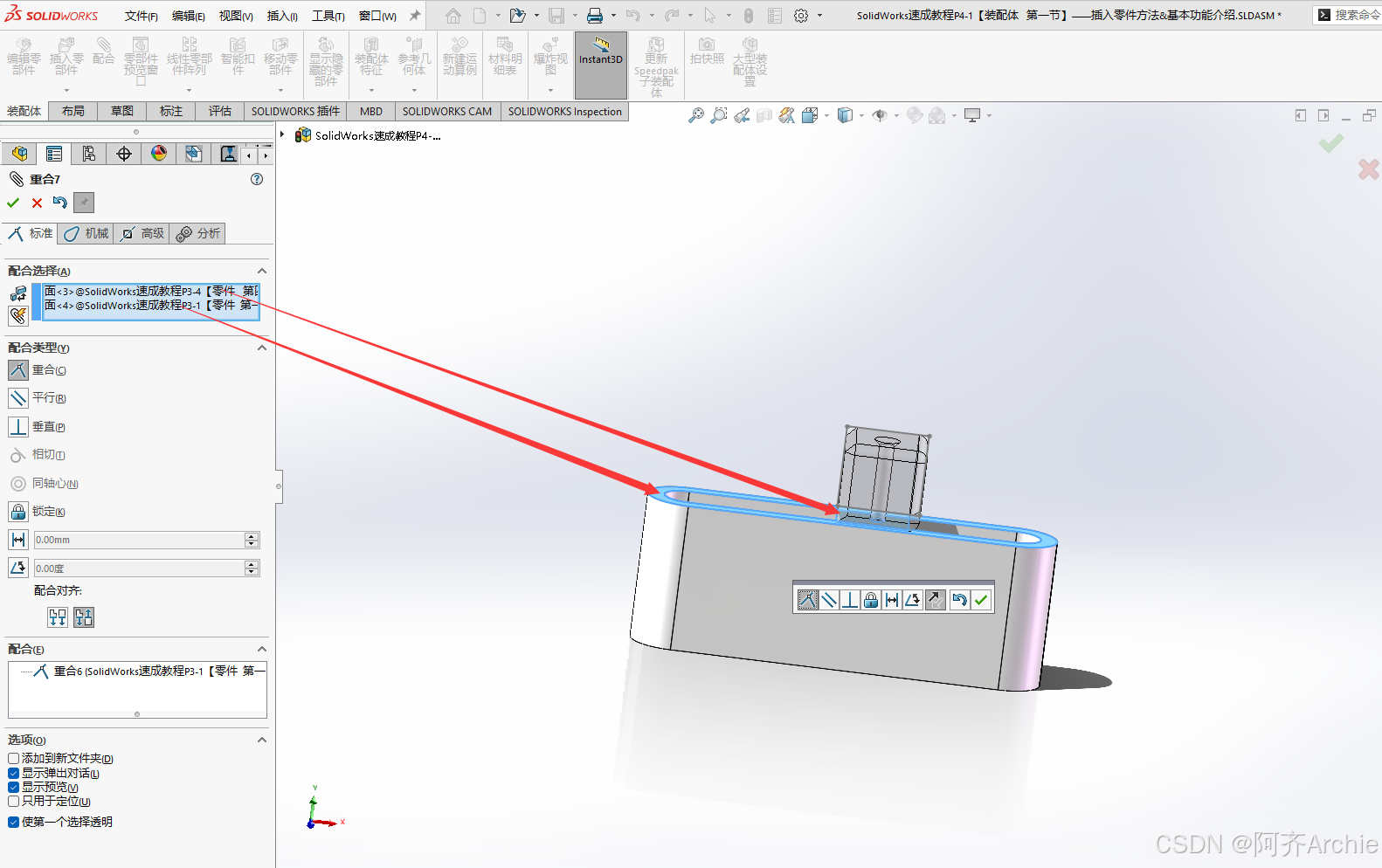
Task: Check 添加到新文件夹 option
Action: pyautogui.click(x=13, y=759)
